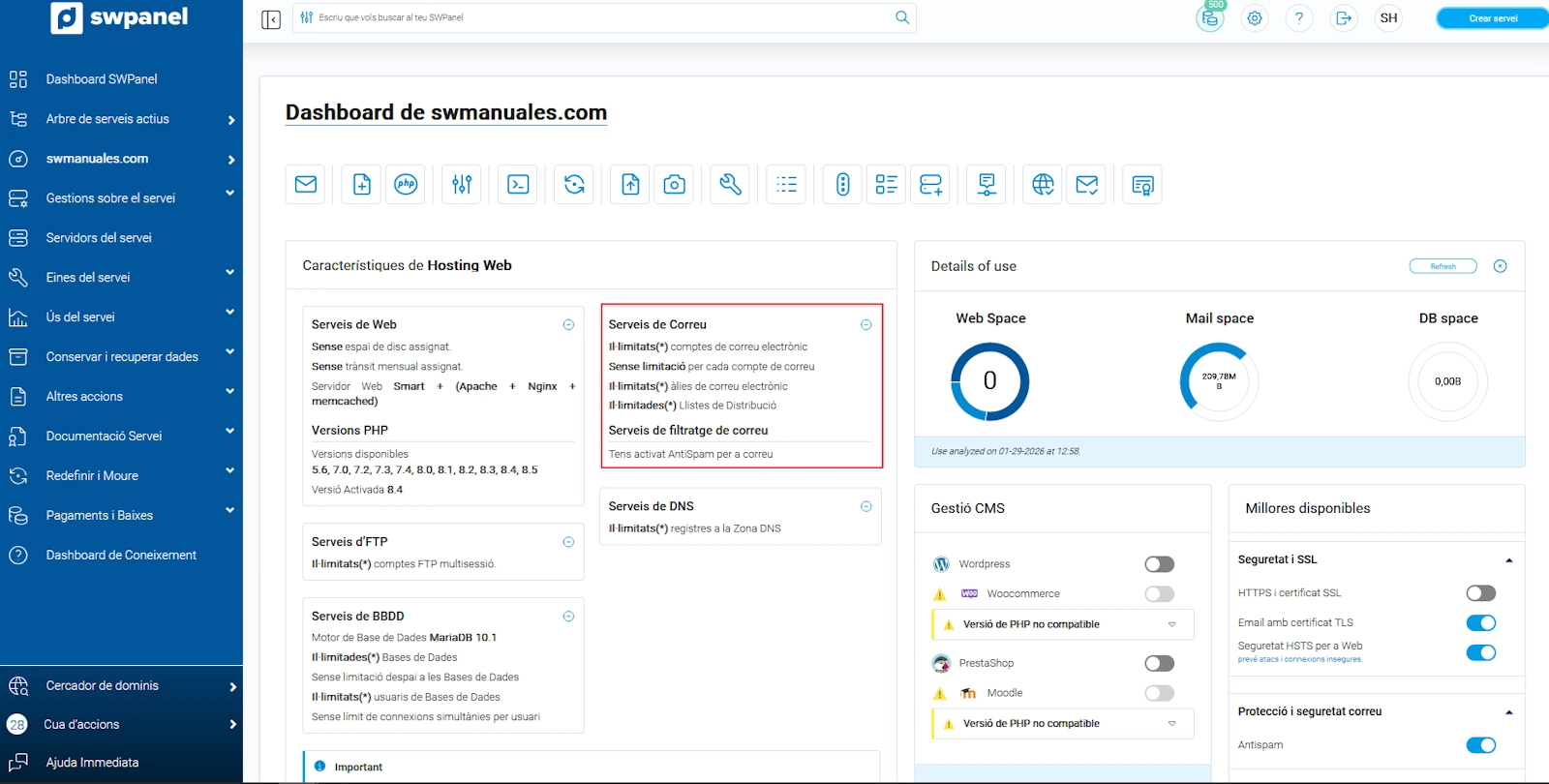The image size is (1549, 784).
Task: Open the terminal console icon
Action: point(518,184)
